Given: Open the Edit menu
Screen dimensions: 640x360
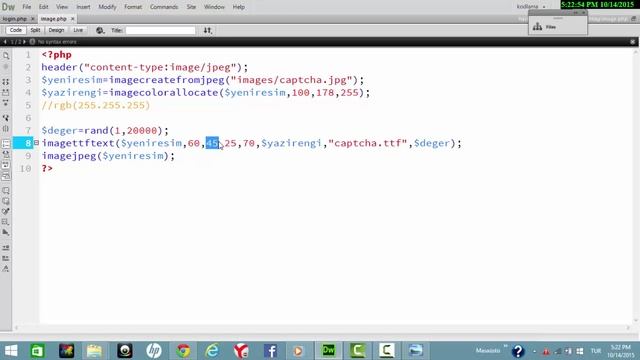Looking at the screenshot, I should tap(43, 7).
